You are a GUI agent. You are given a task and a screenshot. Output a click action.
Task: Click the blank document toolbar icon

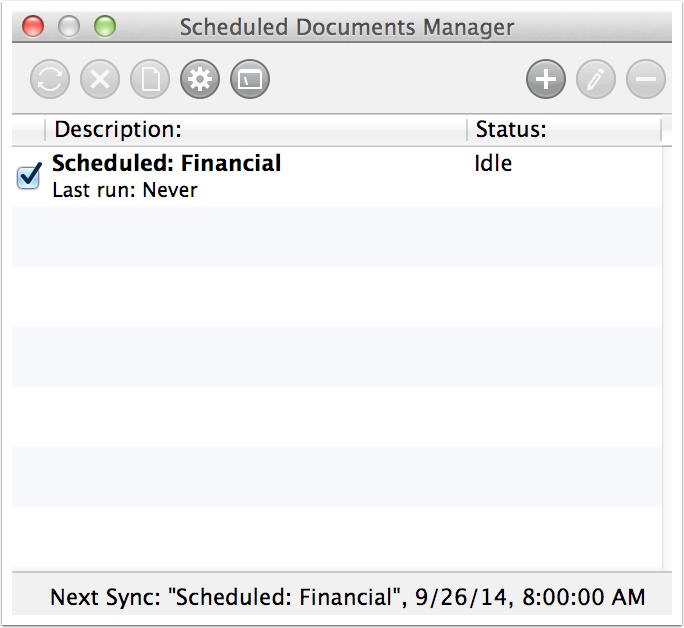click(150, 79)
